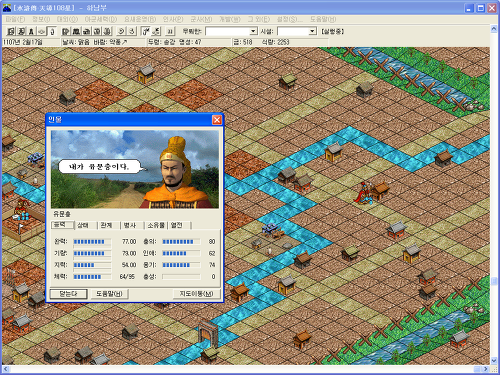Toggle the pressed-in toolbar icon left of the pause icon pair
This screenshot has width=500, height=375.
tap(146, 31)
